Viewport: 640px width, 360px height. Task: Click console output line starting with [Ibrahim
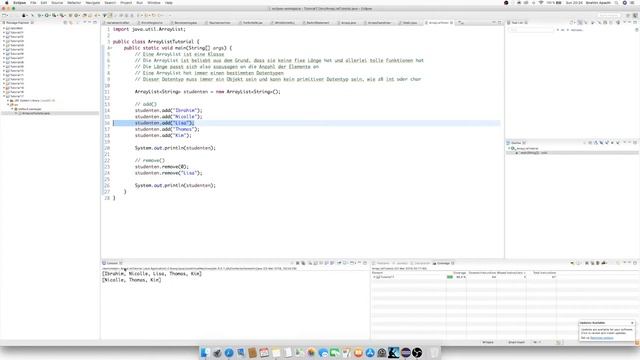pyautogui.click(x=152, y=273)
